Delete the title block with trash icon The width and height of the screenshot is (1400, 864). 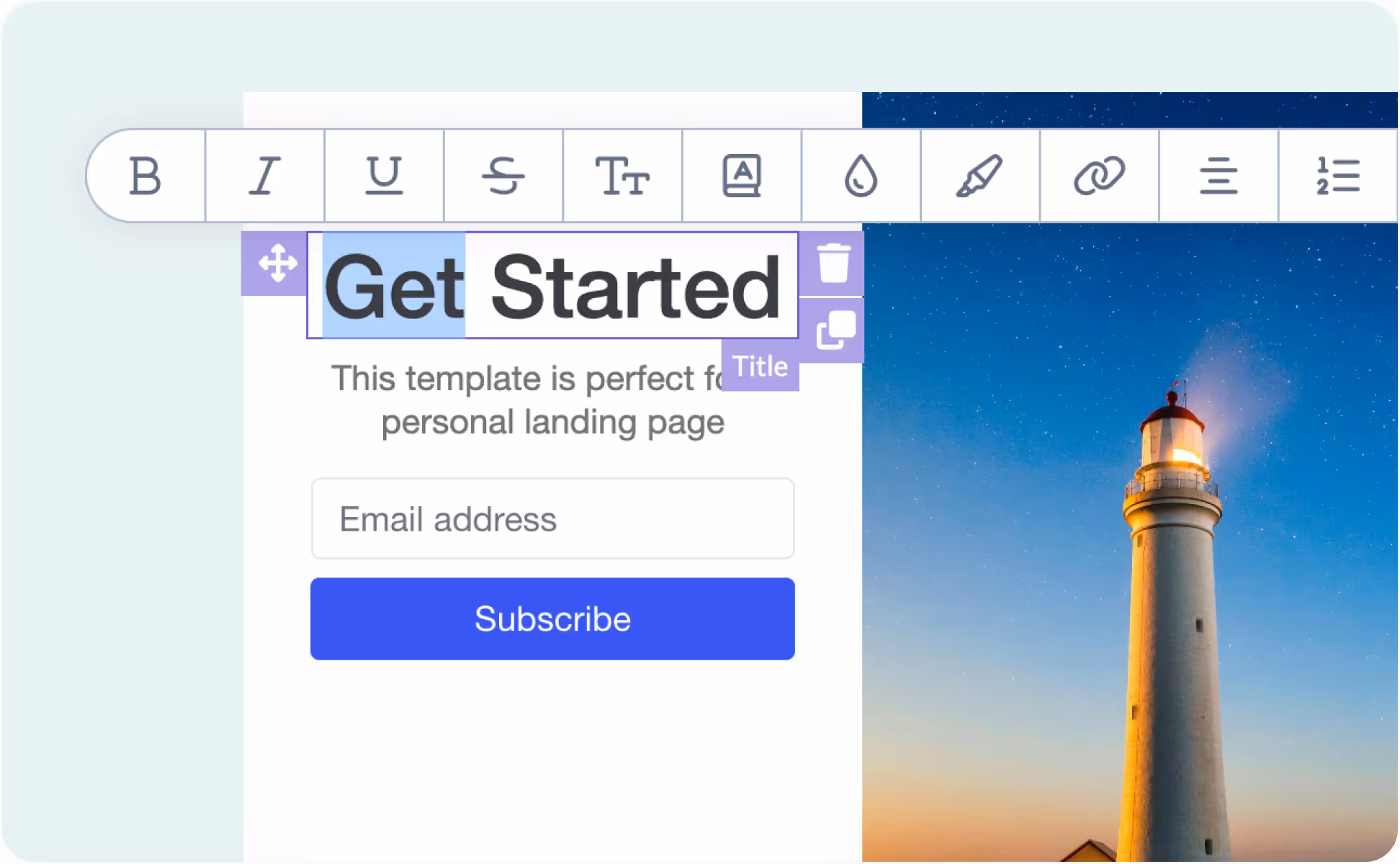[833, 264]
